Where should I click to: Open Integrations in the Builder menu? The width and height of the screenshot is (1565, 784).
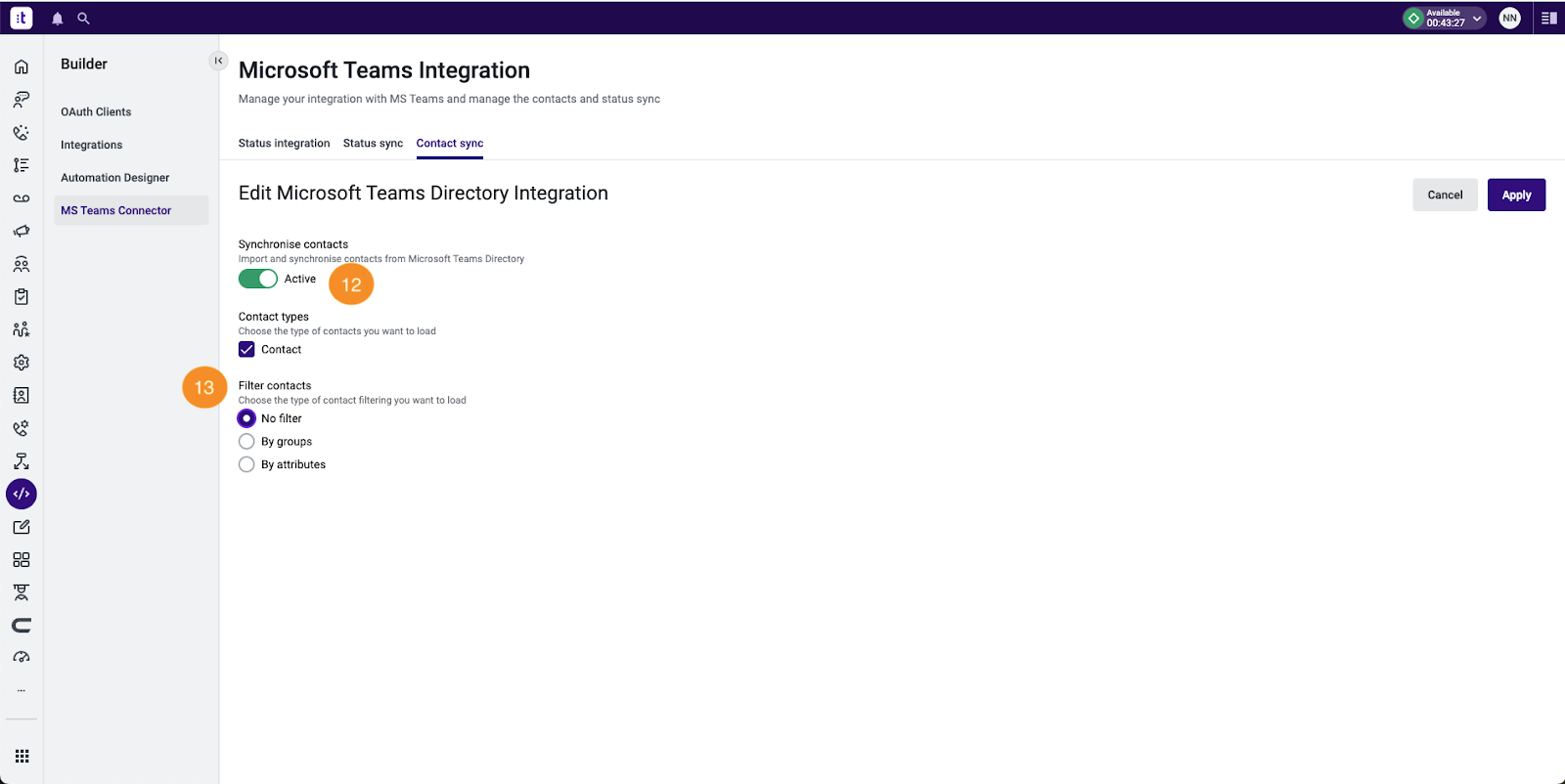click(x=92, y=145)
